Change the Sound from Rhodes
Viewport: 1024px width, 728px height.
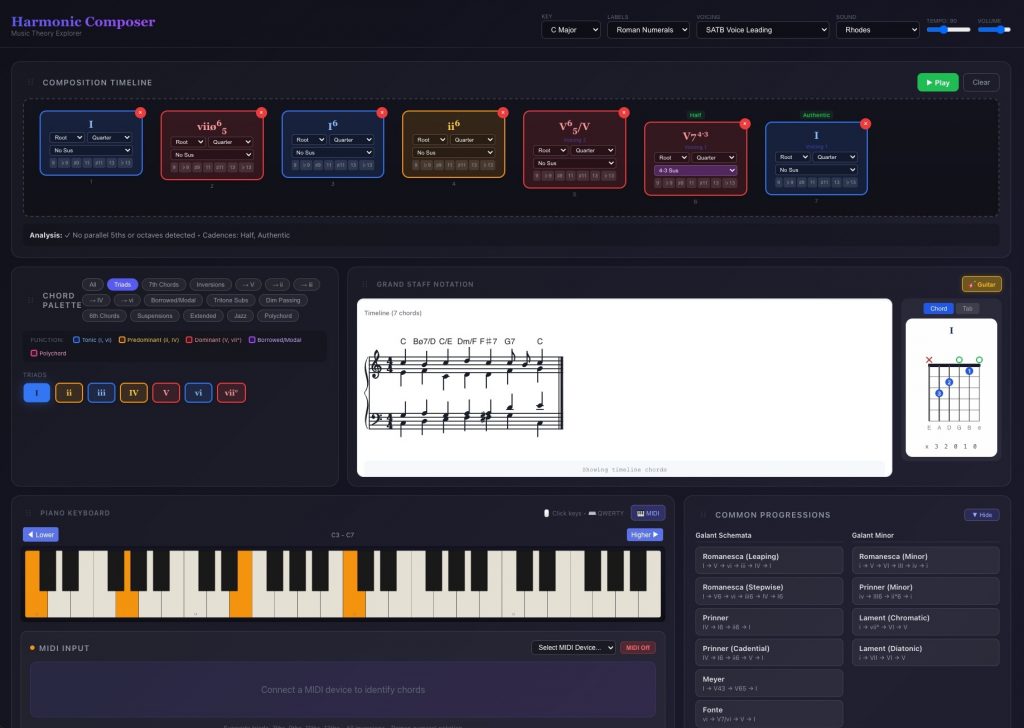(x=878, y=29)
